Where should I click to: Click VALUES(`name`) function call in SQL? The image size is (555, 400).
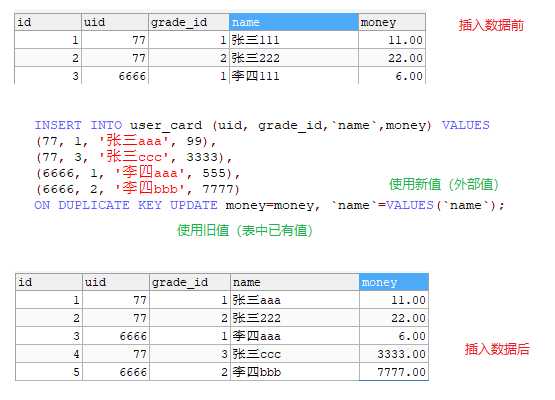coord(441,205)
